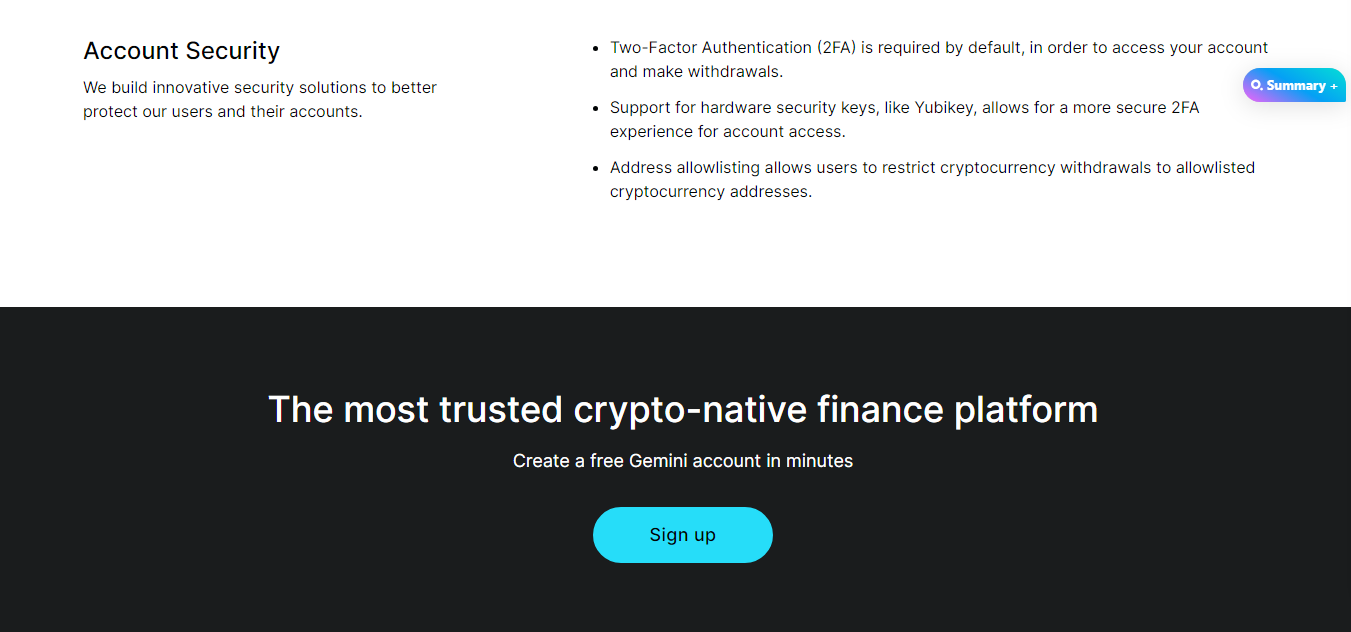Click 'cryptocurrency addresses.' line in last bullet
This screenshot has height=632, width=1351.
(711, 192)
